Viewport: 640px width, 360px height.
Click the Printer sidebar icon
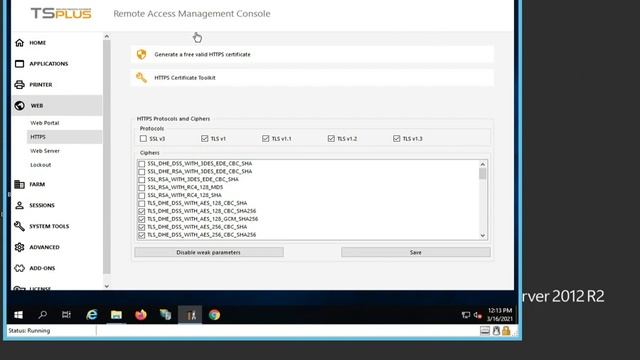(x=19, y=84)
